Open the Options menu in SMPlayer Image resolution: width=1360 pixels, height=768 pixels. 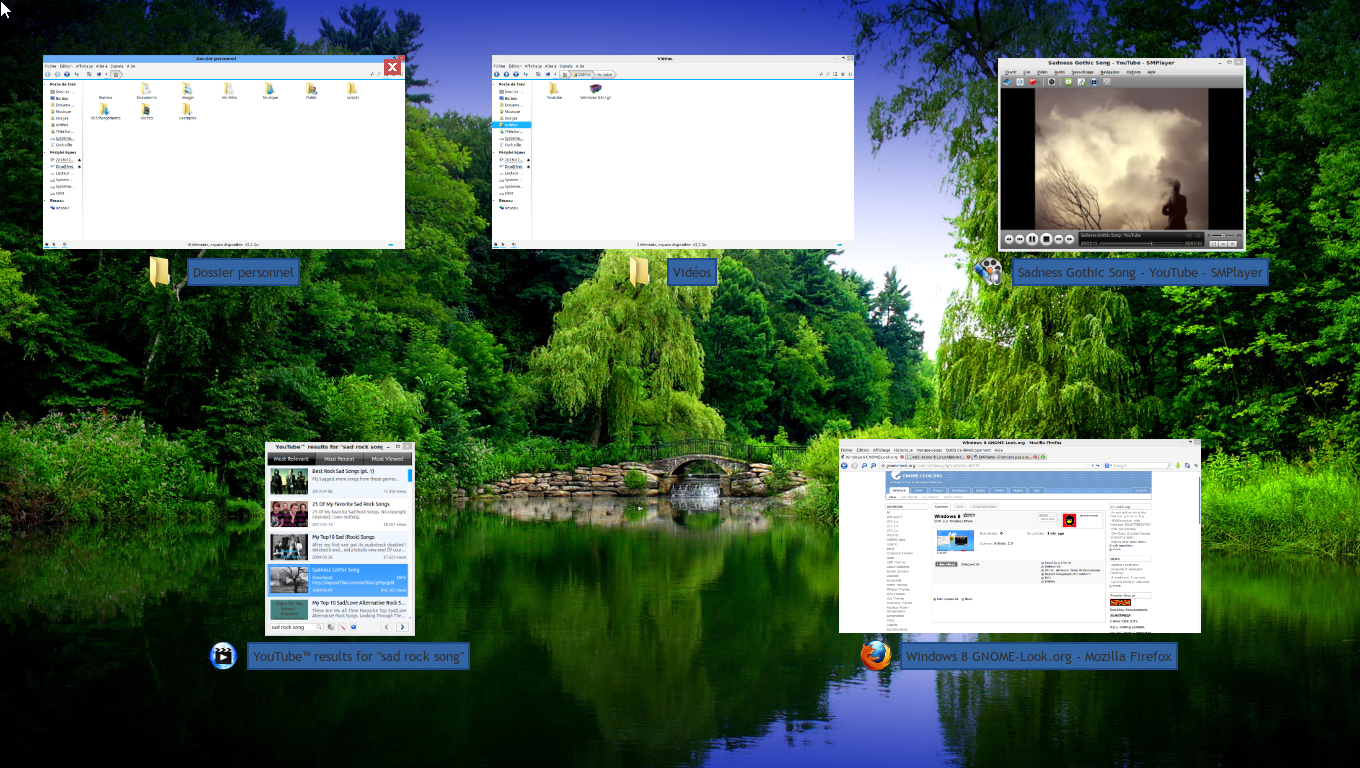(1133, 72)
